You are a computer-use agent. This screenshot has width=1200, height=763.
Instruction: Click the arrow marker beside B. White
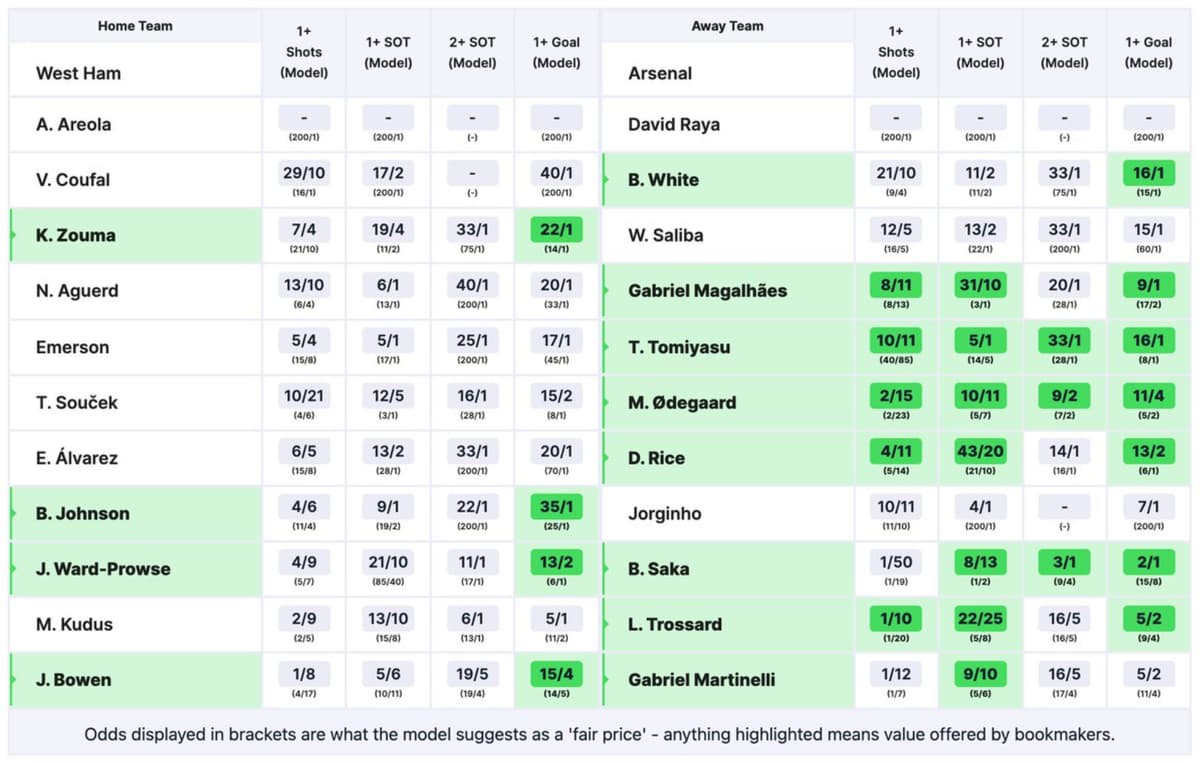606,180
